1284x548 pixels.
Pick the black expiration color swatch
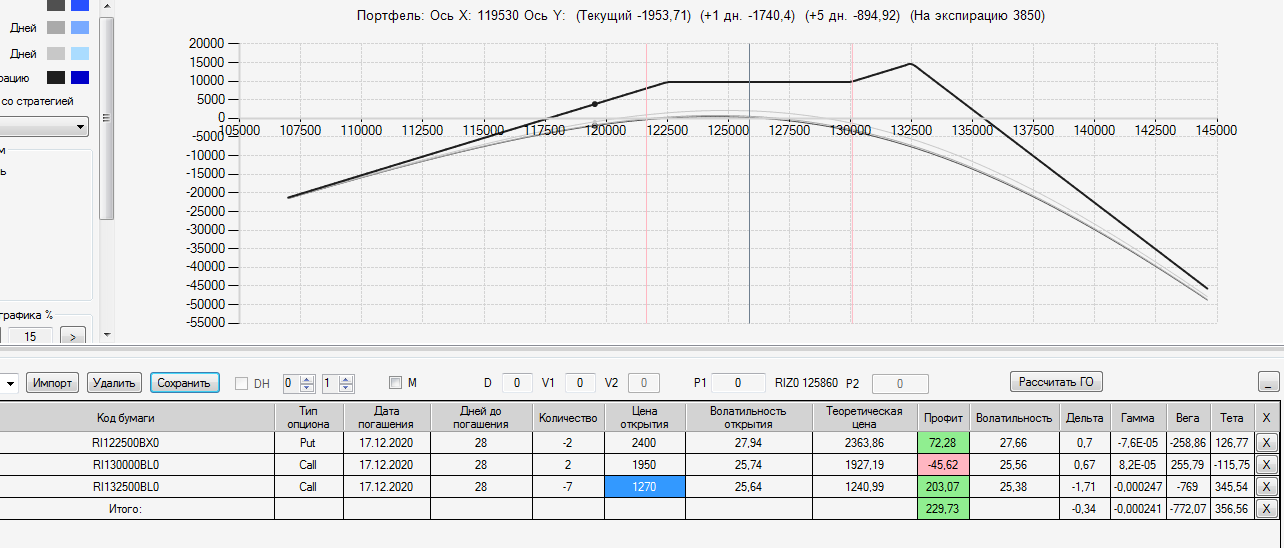(56, 78)
